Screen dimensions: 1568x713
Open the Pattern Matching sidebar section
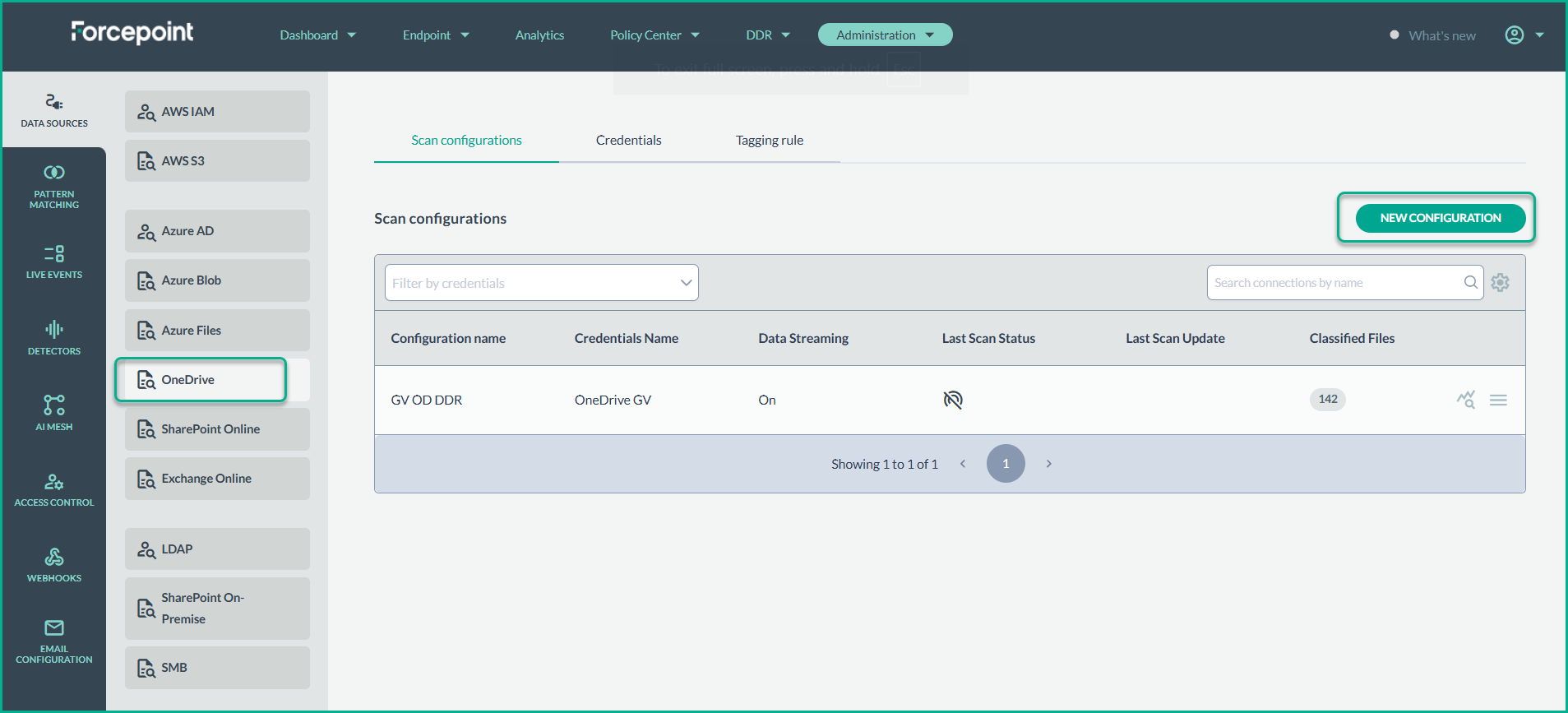coord(54,187)
